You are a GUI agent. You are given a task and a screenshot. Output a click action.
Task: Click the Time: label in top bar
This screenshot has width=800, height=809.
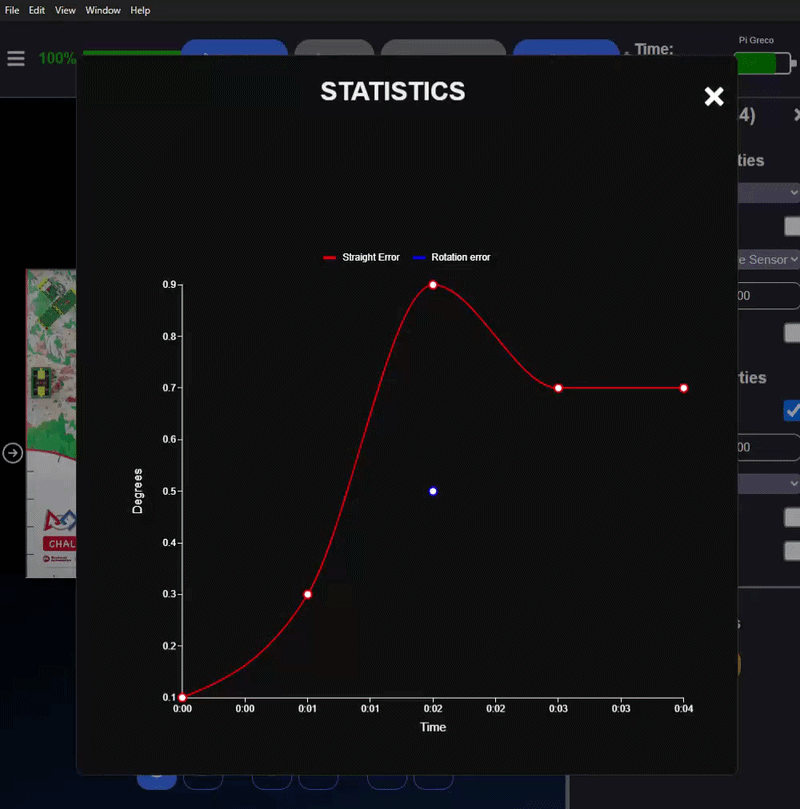(654, 49)
